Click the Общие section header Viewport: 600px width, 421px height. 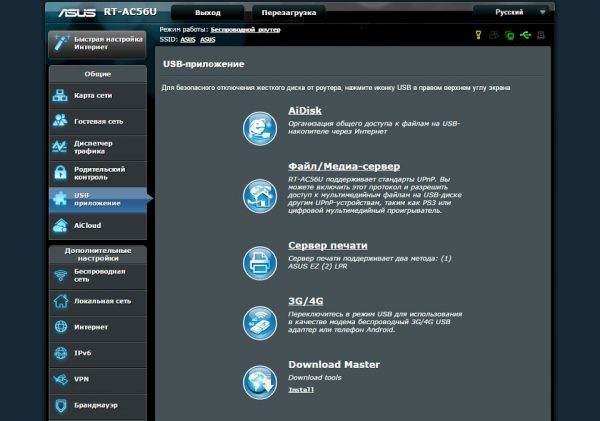coord(98,74)
